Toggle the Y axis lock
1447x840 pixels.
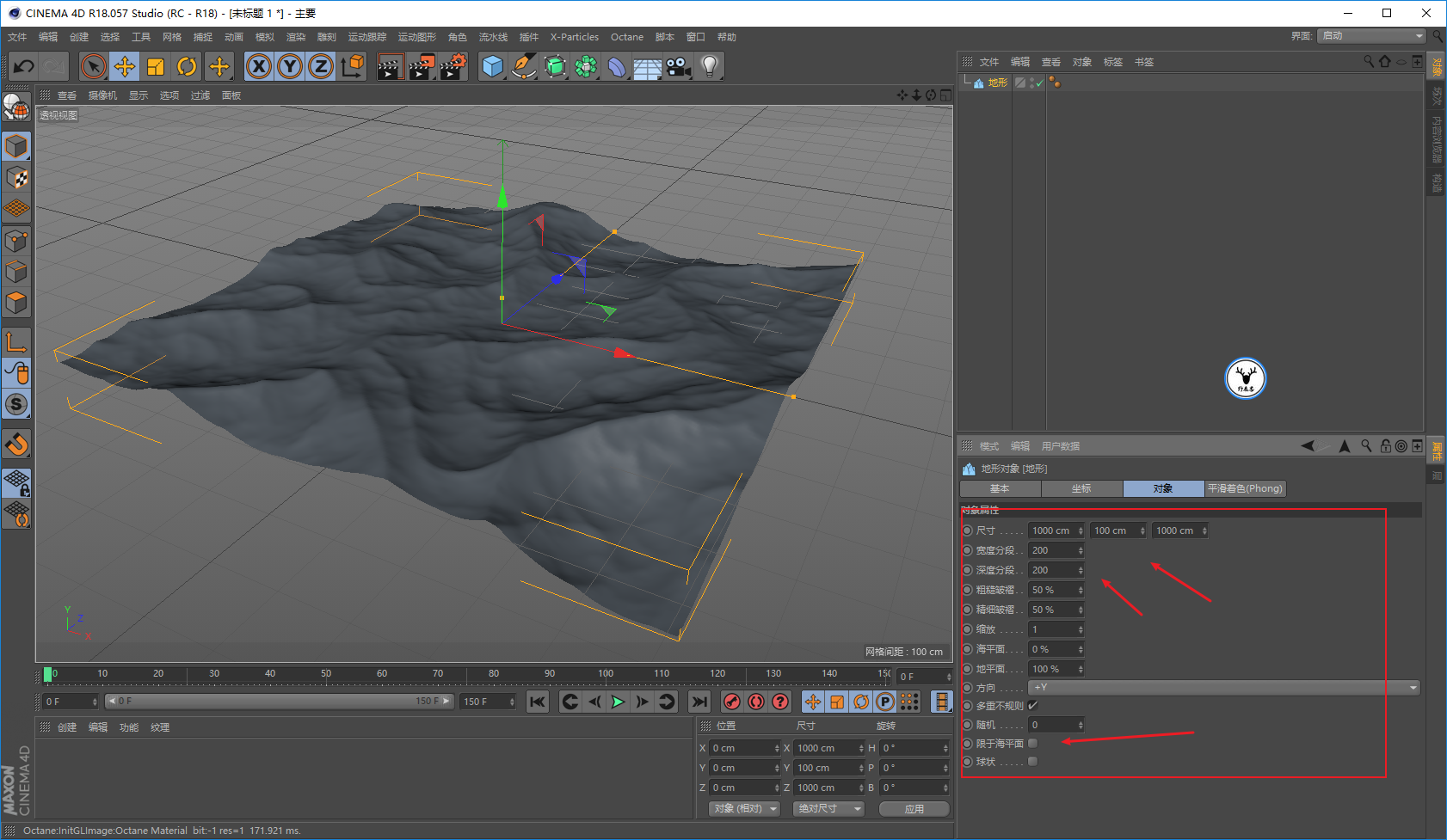(x=290, y=66)
